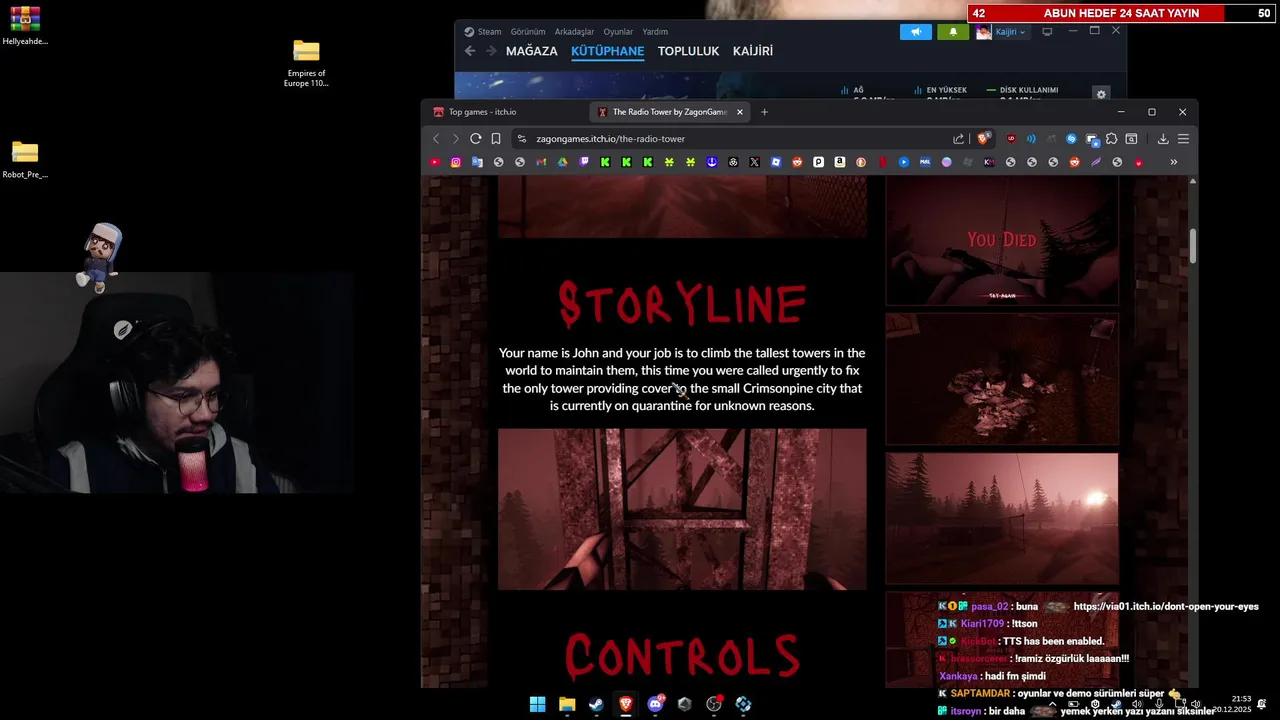Open Yardım menu in Steam
Viewport: 1280px width, 720px height.
pos(655,32)
